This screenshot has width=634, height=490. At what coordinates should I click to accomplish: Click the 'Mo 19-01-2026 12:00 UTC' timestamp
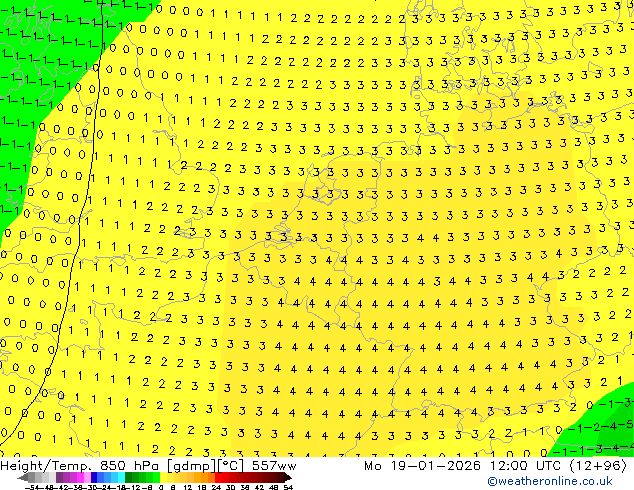463,466
